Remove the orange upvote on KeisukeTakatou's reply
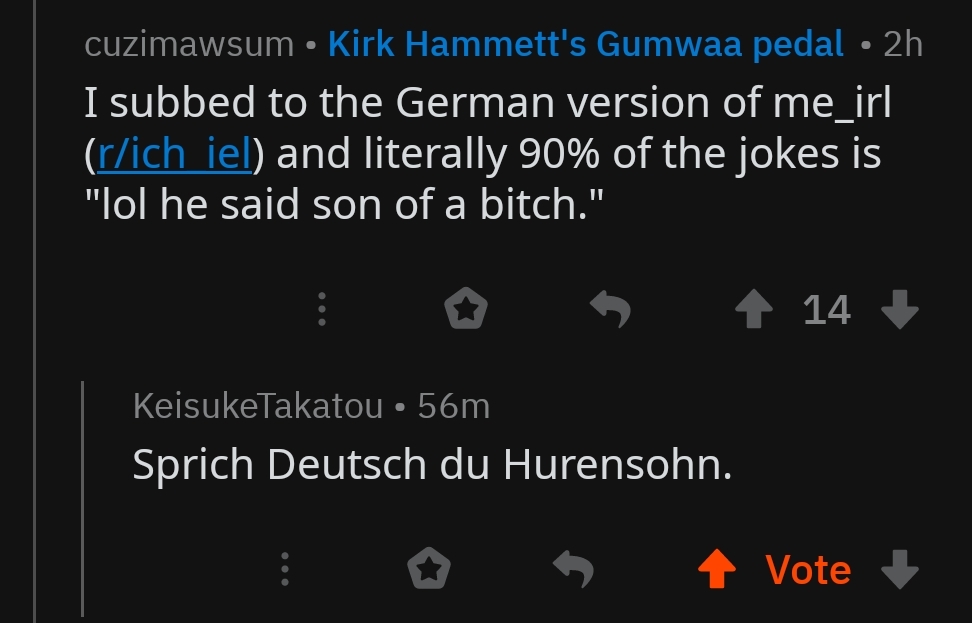The height and width of the screenshot is (623, 972). [716, 570]
